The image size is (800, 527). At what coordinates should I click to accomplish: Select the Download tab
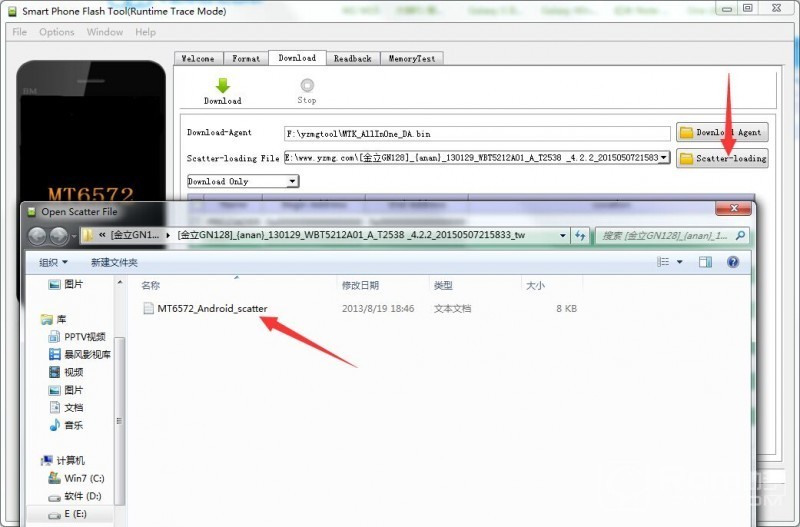(297, 58)
